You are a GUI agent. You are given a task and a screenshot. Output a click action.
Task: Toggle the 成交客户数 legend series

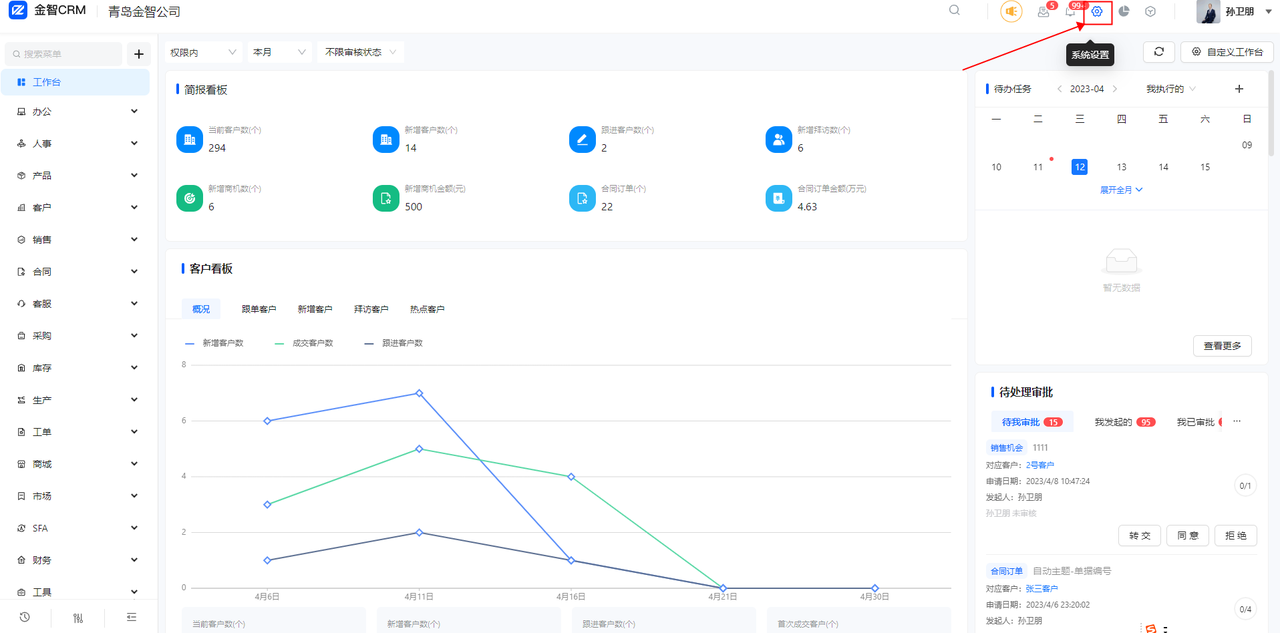304,343
